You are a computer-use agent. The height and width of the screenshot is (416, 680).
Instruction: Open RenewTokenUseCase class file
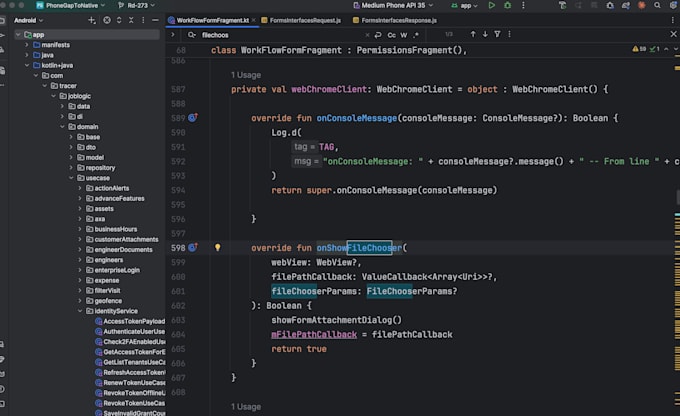(x=134, y=383)
